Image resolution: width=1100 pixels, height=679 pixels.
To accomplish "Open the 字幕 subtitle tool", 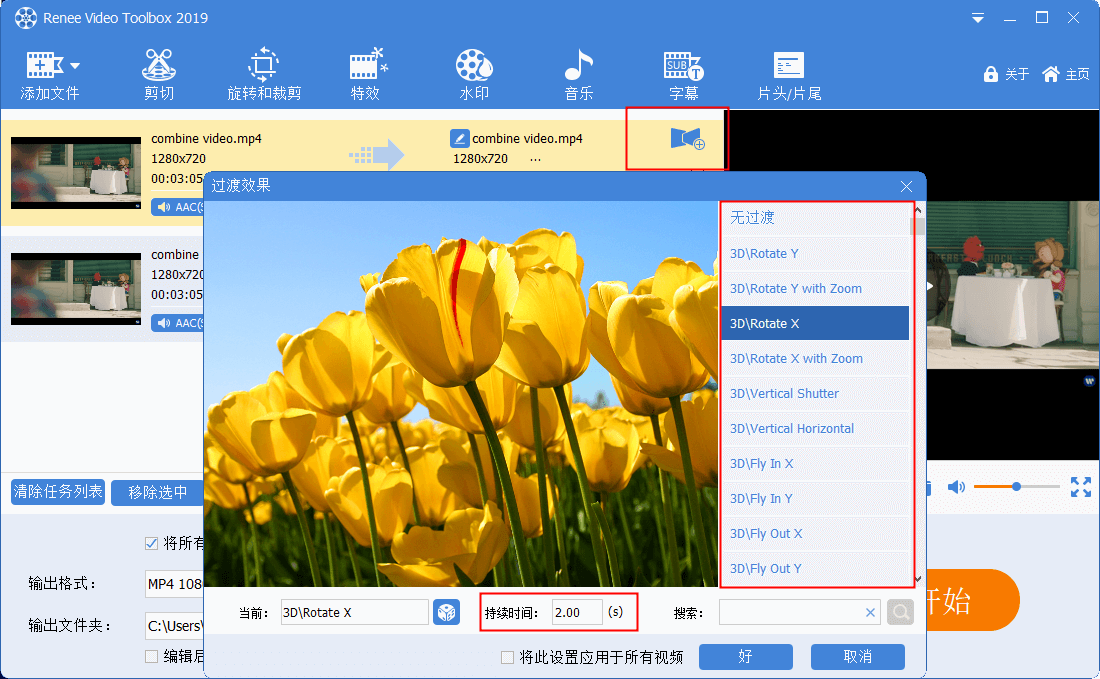I will [684, 76].
